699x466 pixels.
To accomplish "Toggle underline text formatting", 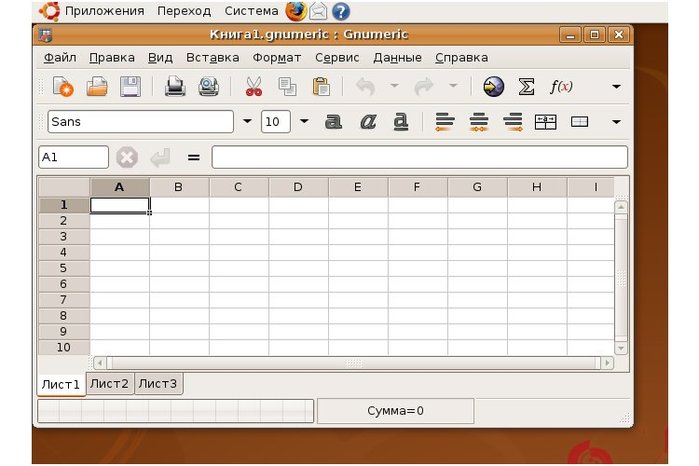I will (x=401, y=122).
